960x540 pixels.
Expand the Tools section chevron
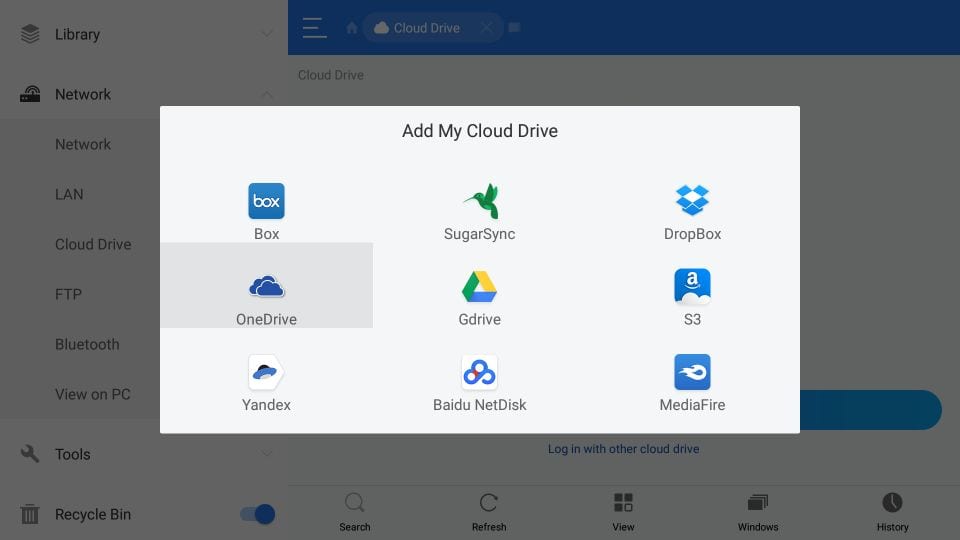[266, 454]
